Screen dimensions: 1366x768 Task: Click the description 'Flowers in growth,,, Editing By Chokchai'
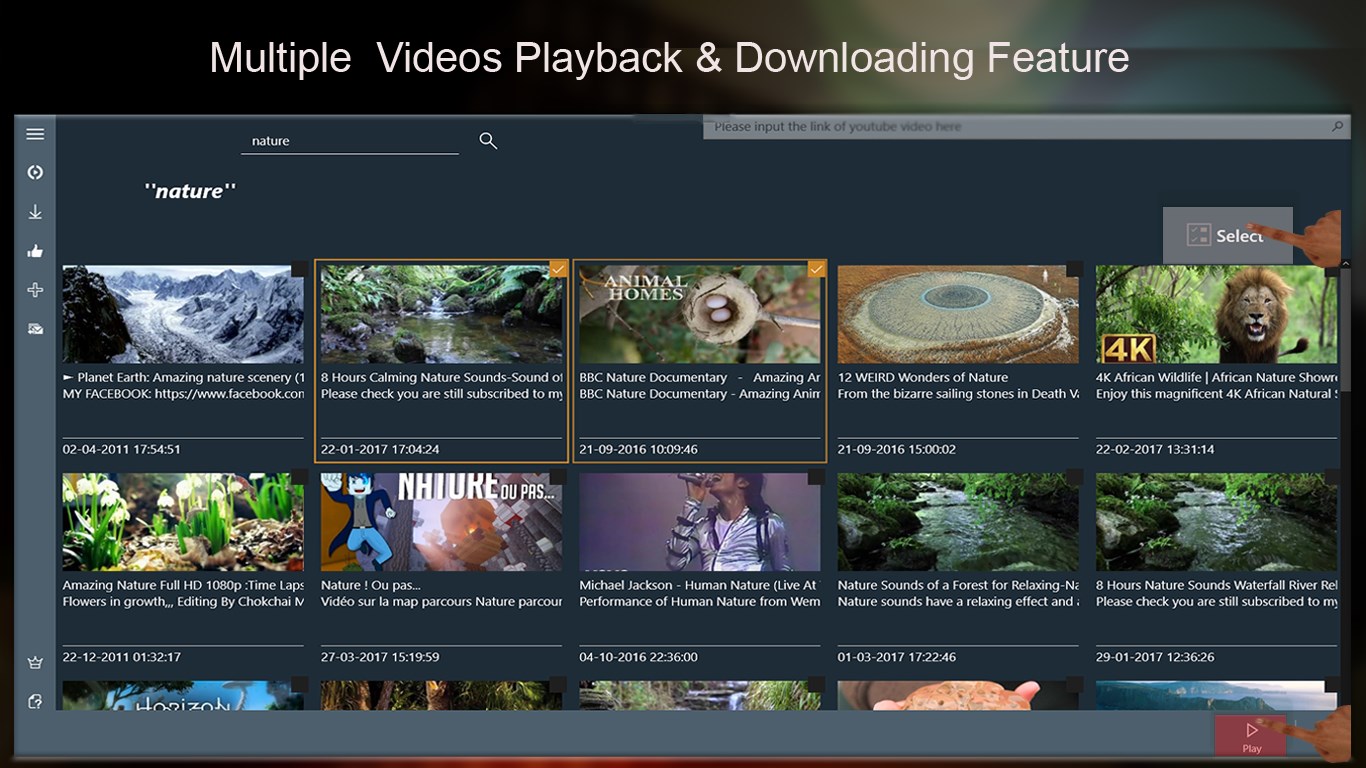pos(184,602)
